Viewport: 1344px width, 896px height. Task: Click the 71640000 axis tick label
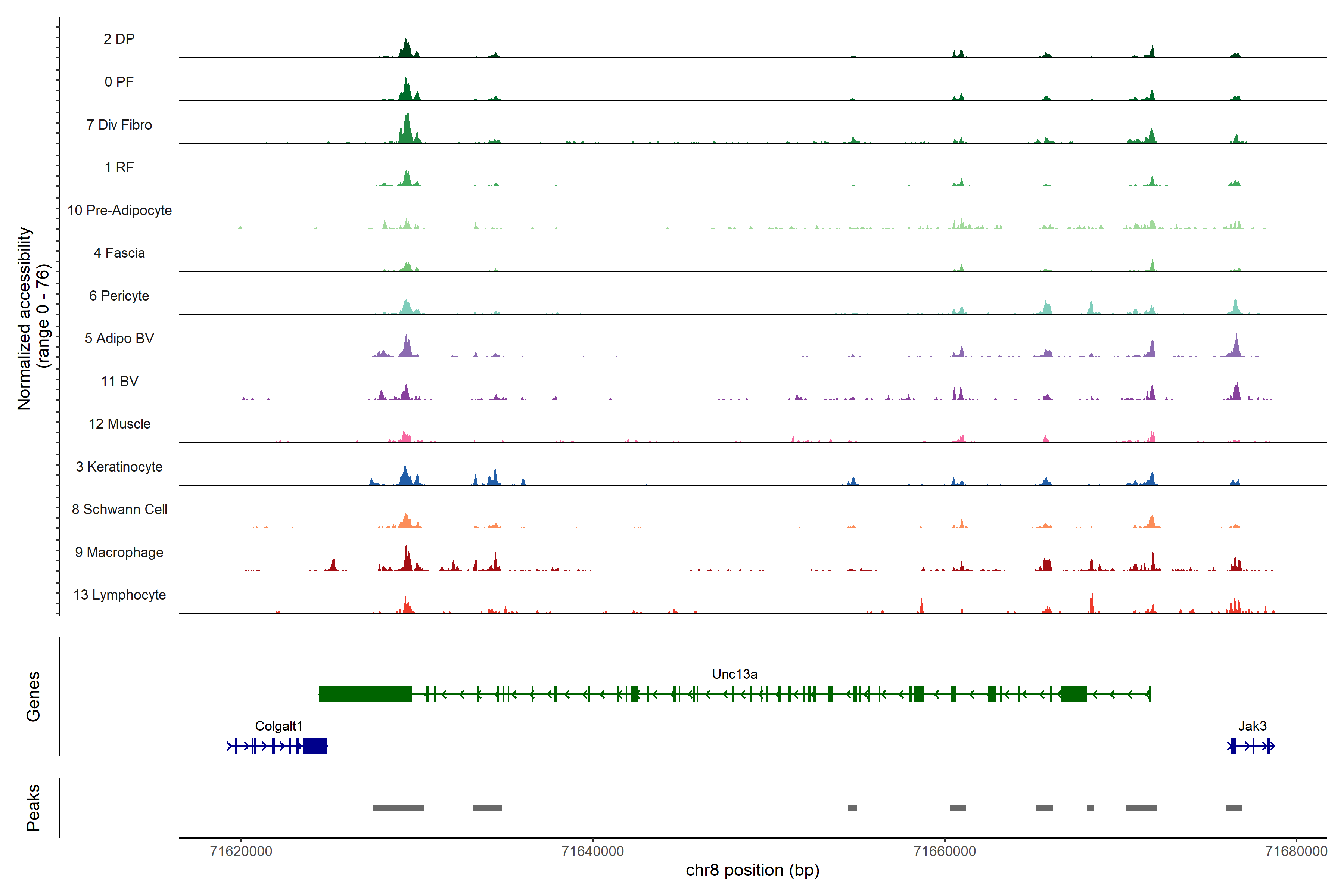coord(592,852)
